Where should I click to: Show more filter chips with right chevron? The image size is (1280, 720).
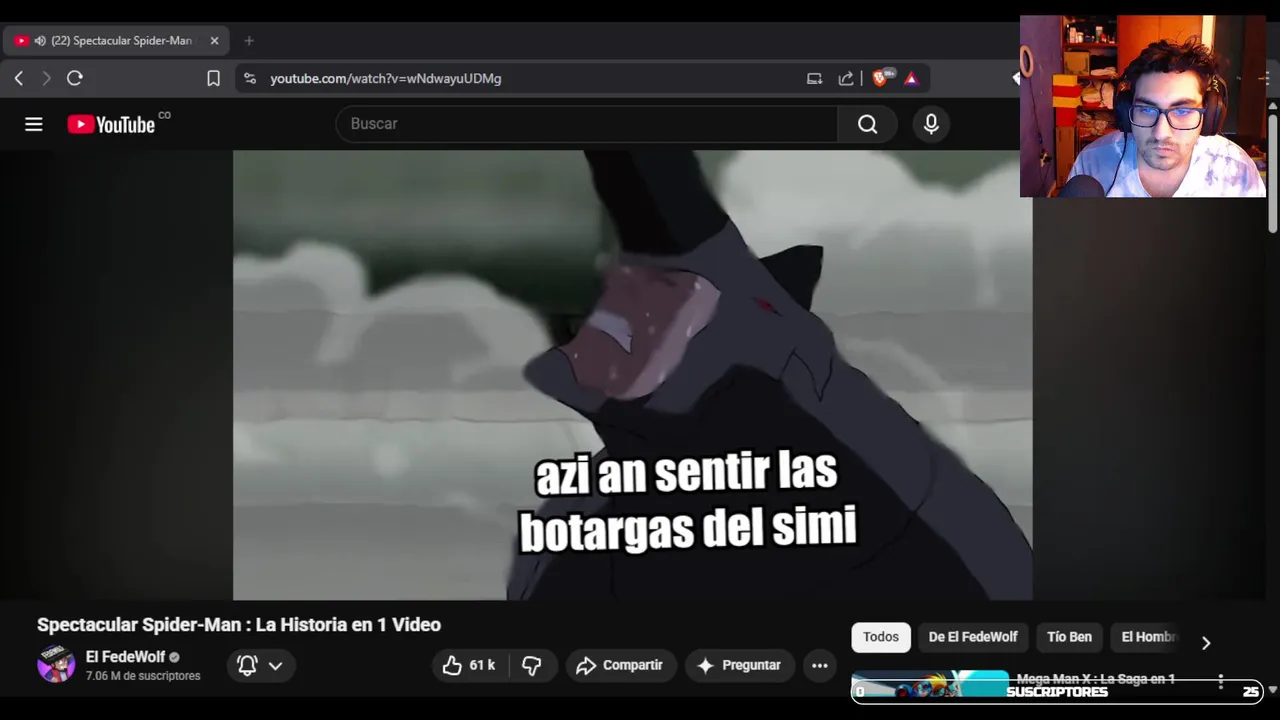click(x=1206, y=643)
